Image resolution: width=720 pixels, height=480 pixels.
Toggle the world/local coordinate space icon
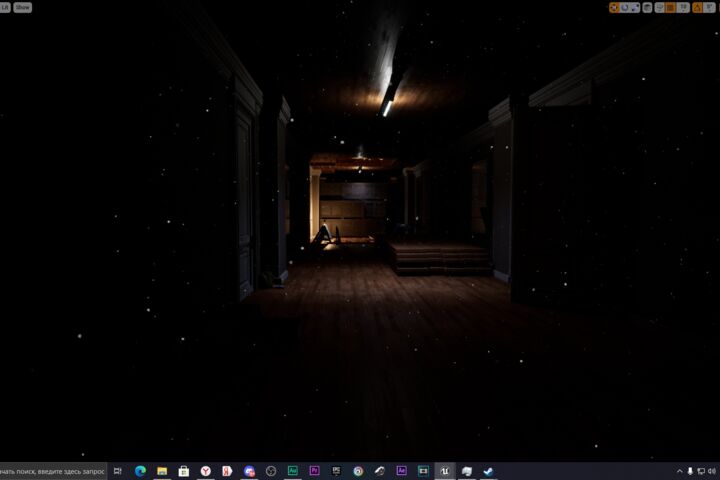pyautogui.click(x=647, y=7)
